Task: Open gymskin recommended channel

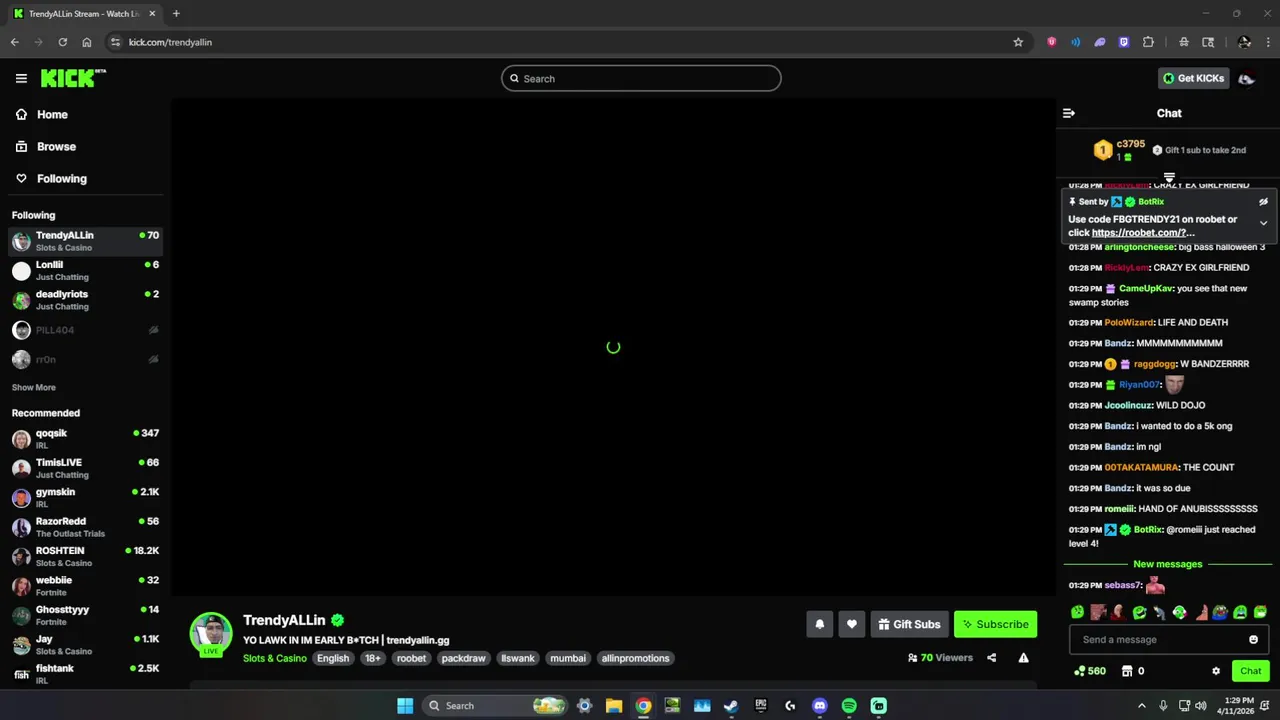Action: (85, 497)
